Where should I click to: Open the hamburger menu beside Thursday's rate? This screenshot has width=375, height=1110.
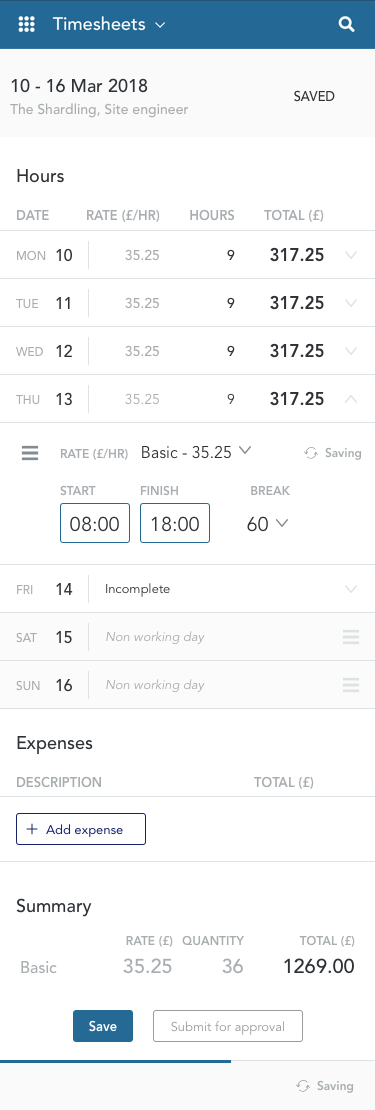[30, 453]
